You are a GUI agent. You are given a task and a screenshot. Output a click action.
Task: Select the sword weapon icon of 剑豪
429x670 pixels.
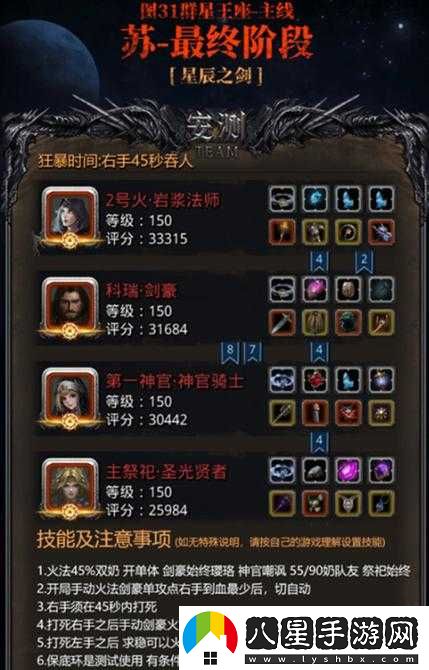(x=282, y=323)
